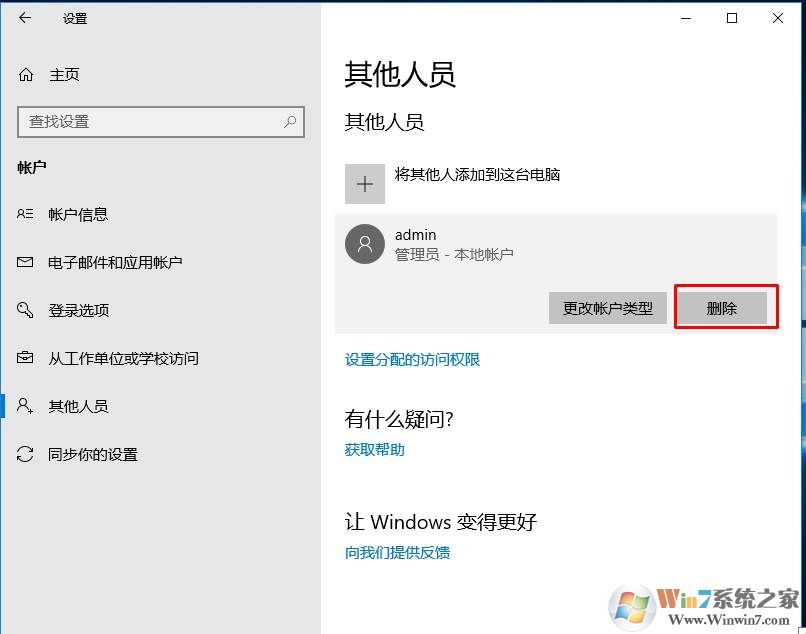The image size is (806, 634).
Task: Click 将其他人添加到这台电脑 text
Action: (x=478, y=175)
